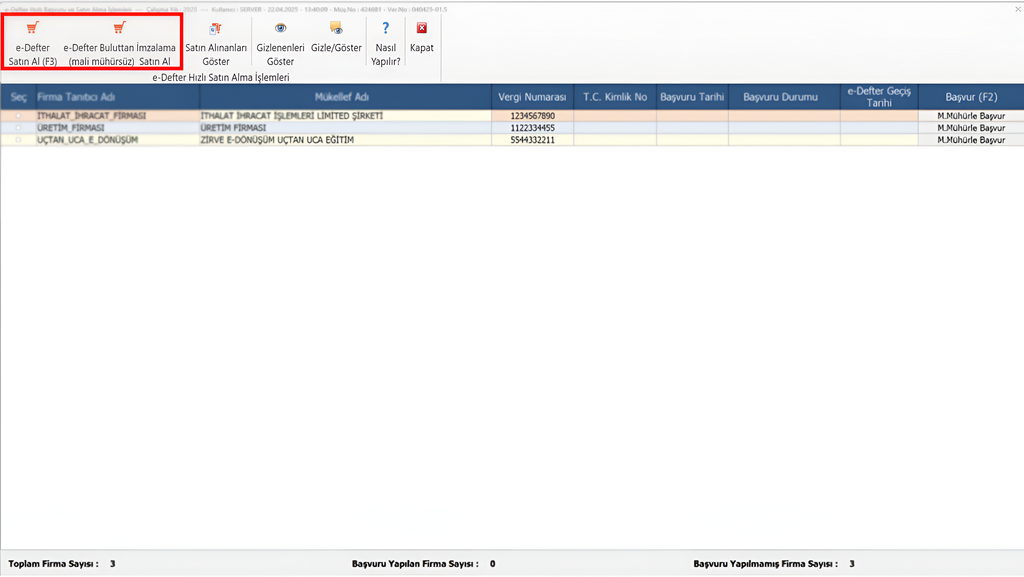The height and width of the screenshot is (577, 1024).
Task: Click the Kapat toolbar button
Action: pyautogui.click(x=422, y=37)
